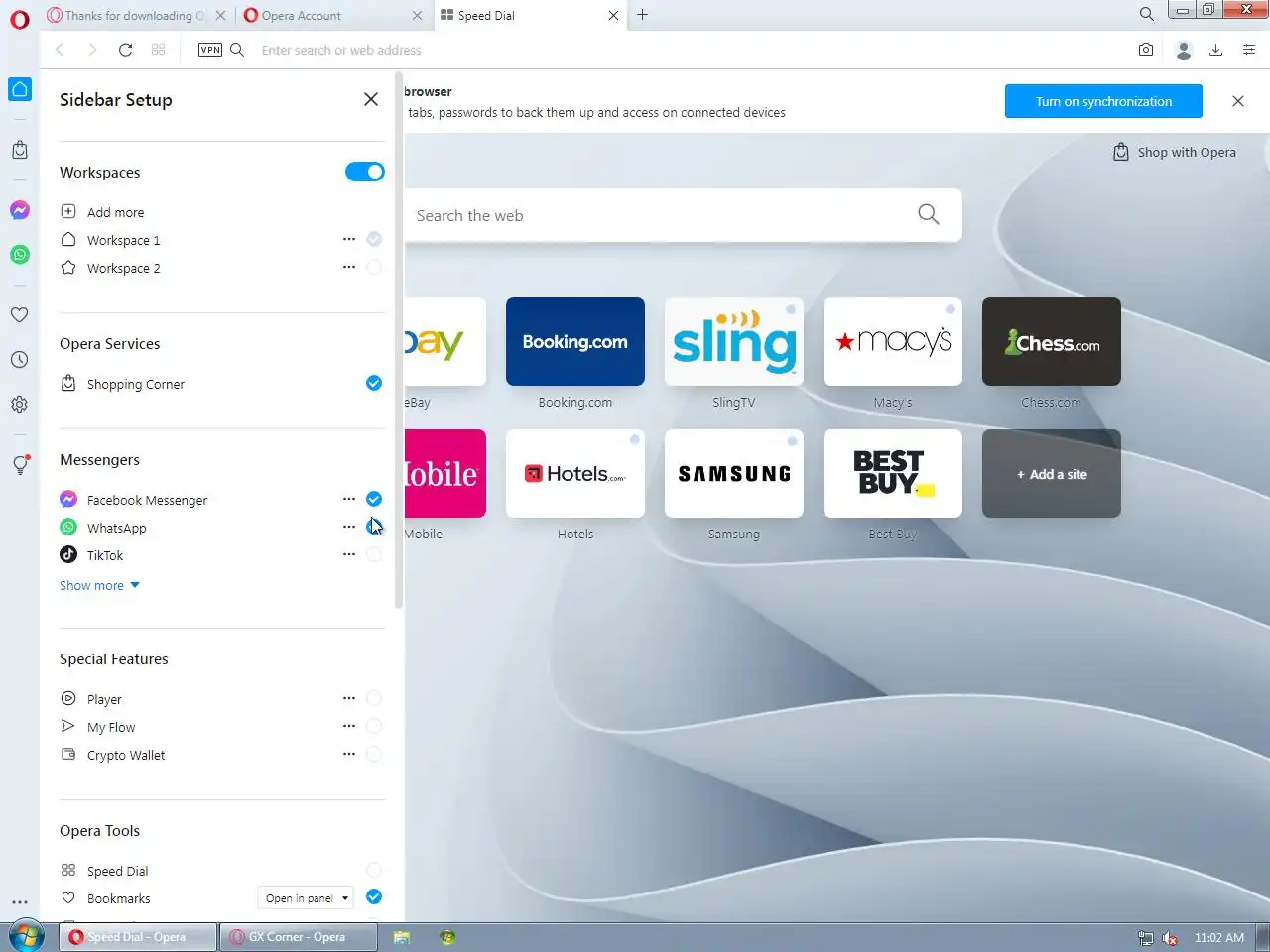The height and width of the screenshot is (952, 1270).
Task: Open WhatsApp three-dots options
Action: 349,527
